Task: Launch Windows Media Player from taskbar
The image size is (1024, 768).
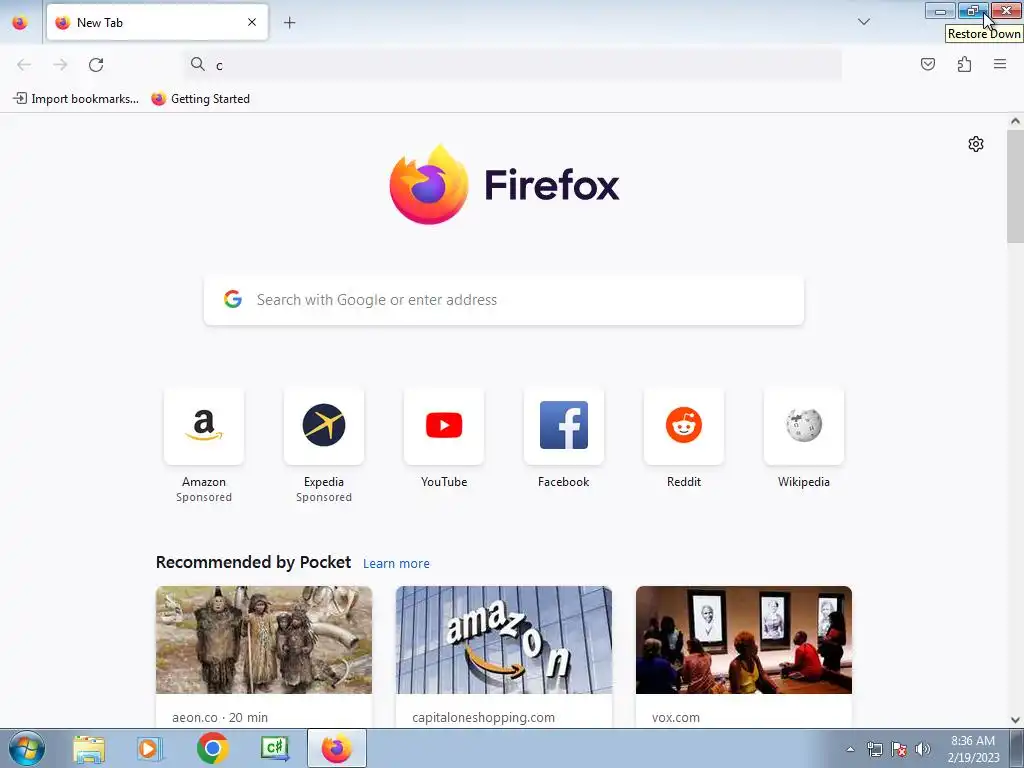Action: [x=150, y=748]
